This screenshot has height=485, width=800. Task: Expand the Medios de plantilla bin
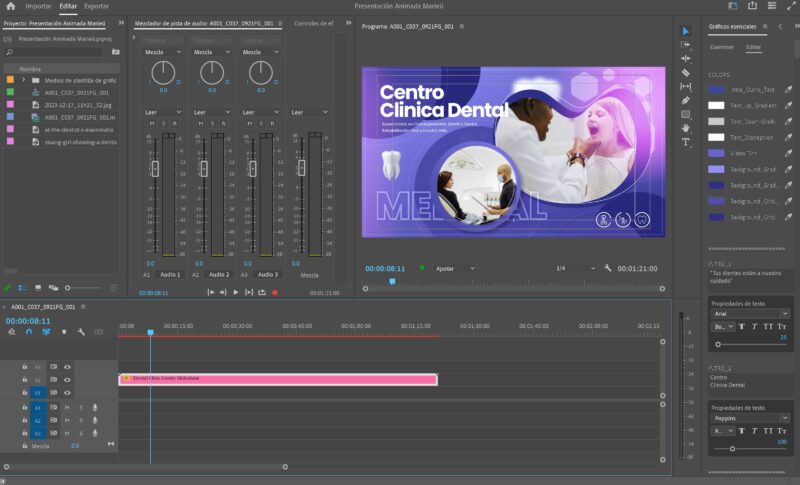point(23,80)
